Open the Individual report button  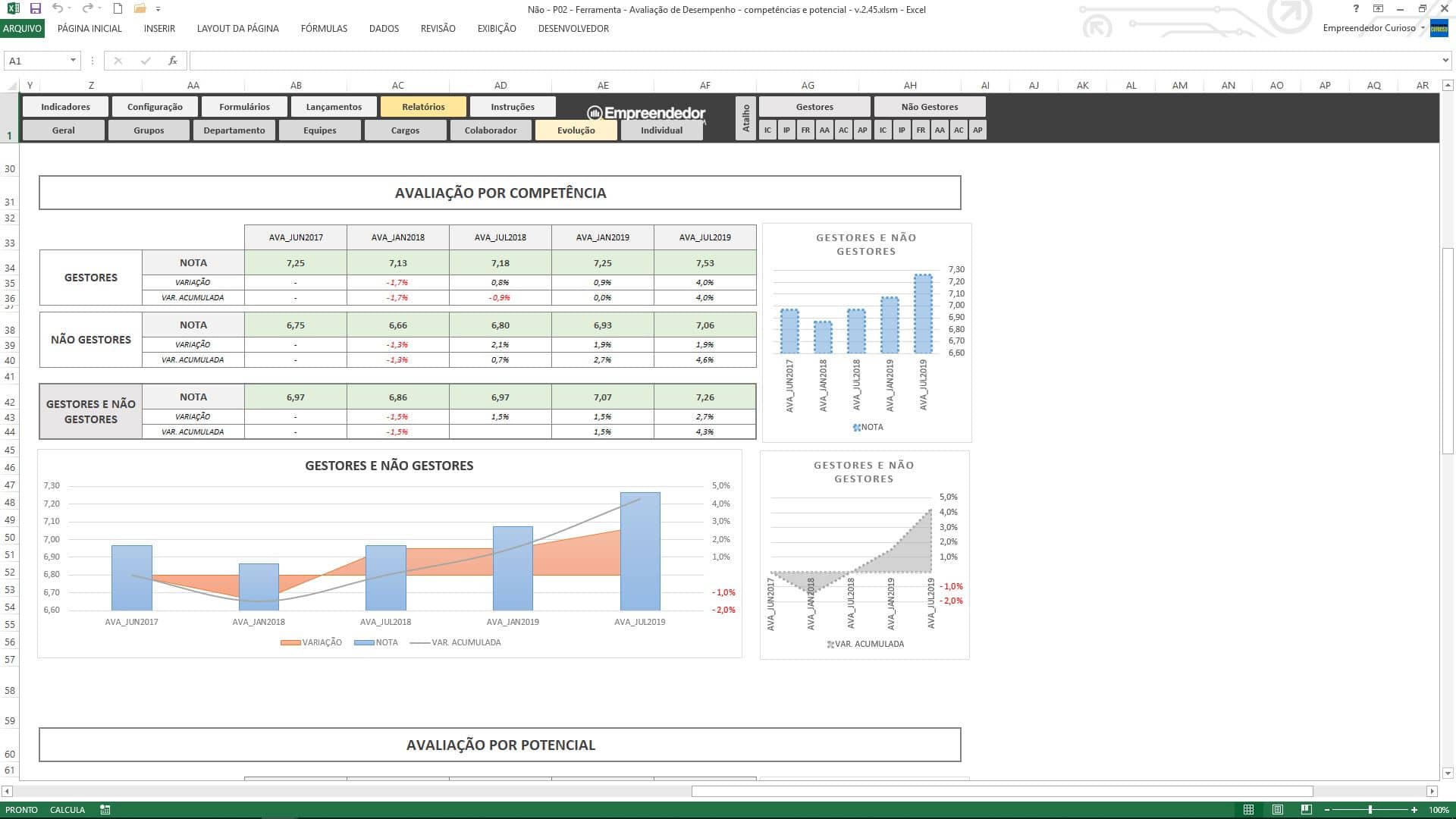pyautogui.click(x=661, y=130)
